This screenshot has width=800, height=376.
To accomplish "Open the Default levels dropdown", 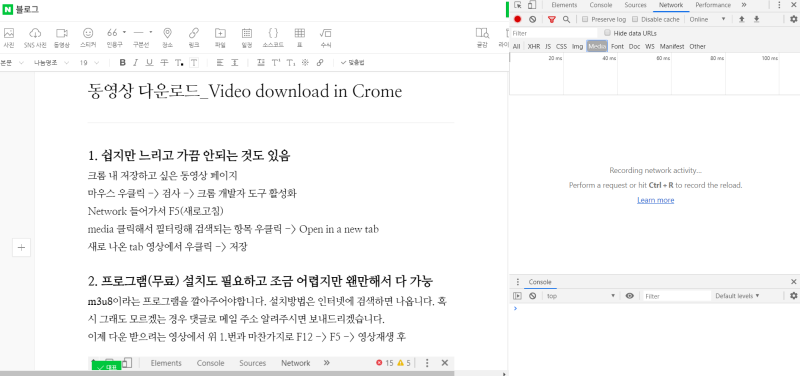I will [x=737, y=296].
